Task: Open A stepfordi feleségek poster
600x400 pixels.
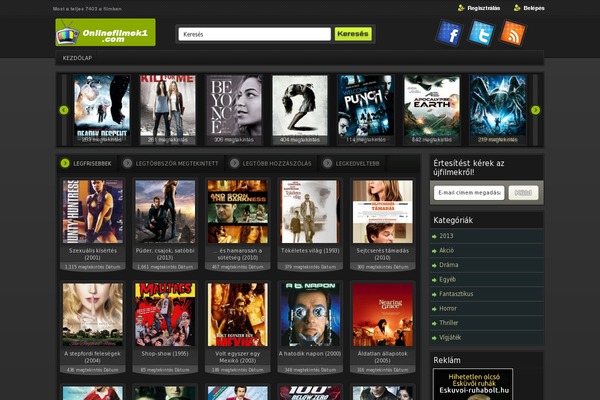Action: (x=93, y=315)
